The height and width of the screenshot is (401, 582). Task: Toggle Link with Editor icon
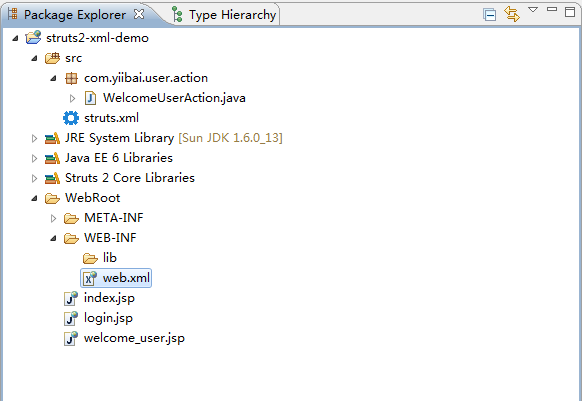pos(512,14)
